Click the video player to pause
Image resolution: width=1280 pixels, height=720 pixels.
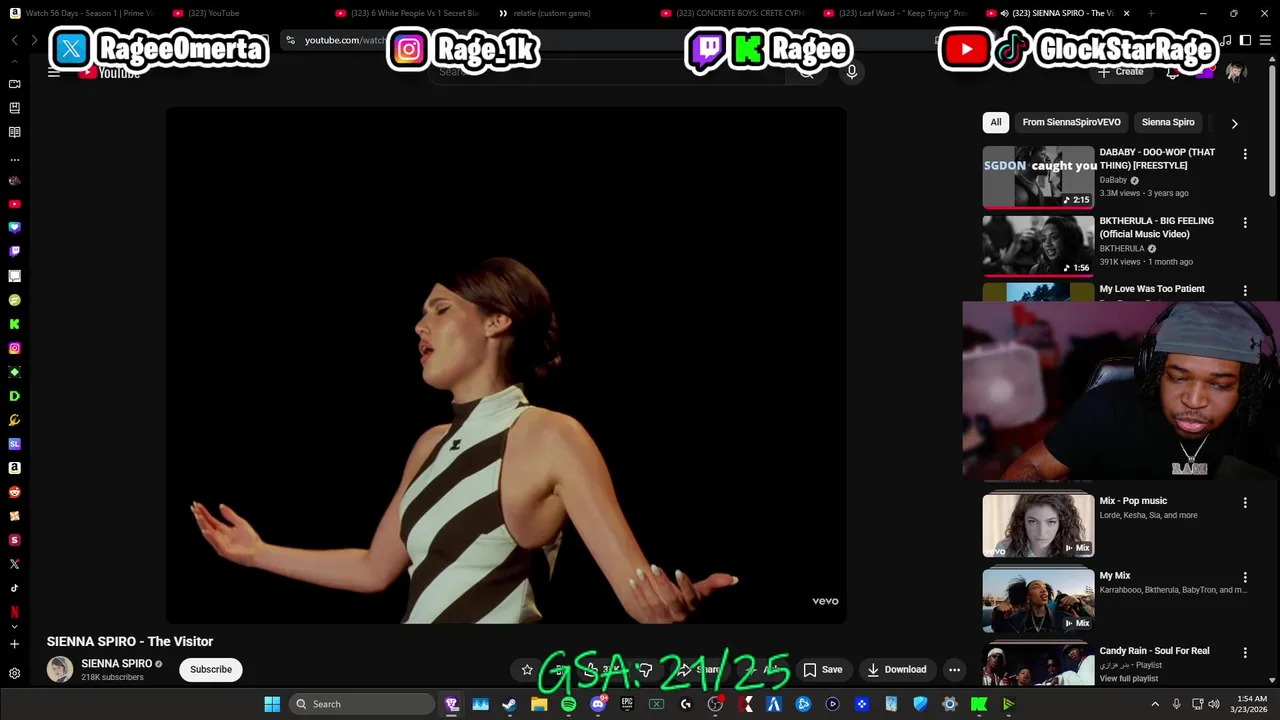506,365
